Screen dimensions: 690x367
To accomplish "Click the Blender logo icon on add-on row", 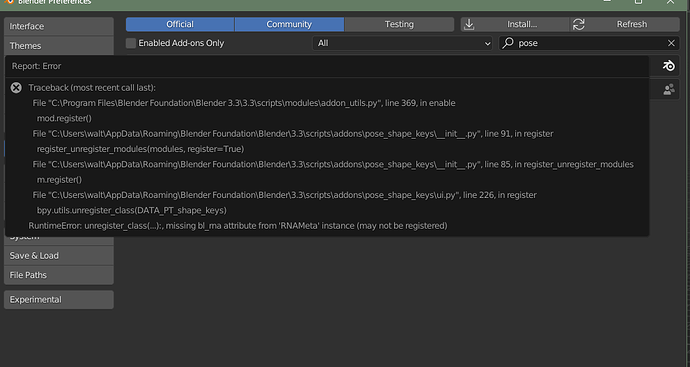I will [669, 66].
